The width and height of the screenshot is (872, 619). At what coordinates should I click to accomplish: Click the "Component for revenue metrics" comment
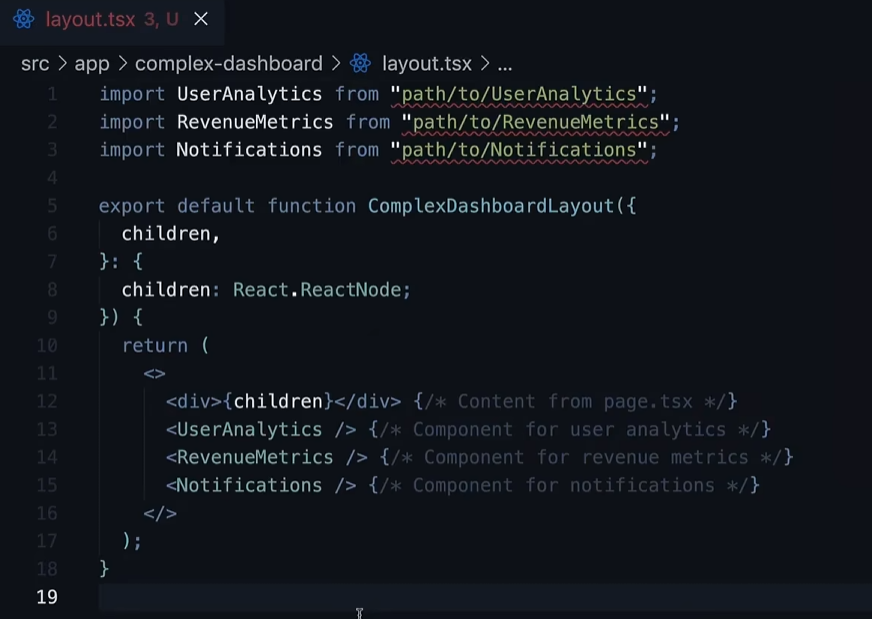(x=586, y=457)
